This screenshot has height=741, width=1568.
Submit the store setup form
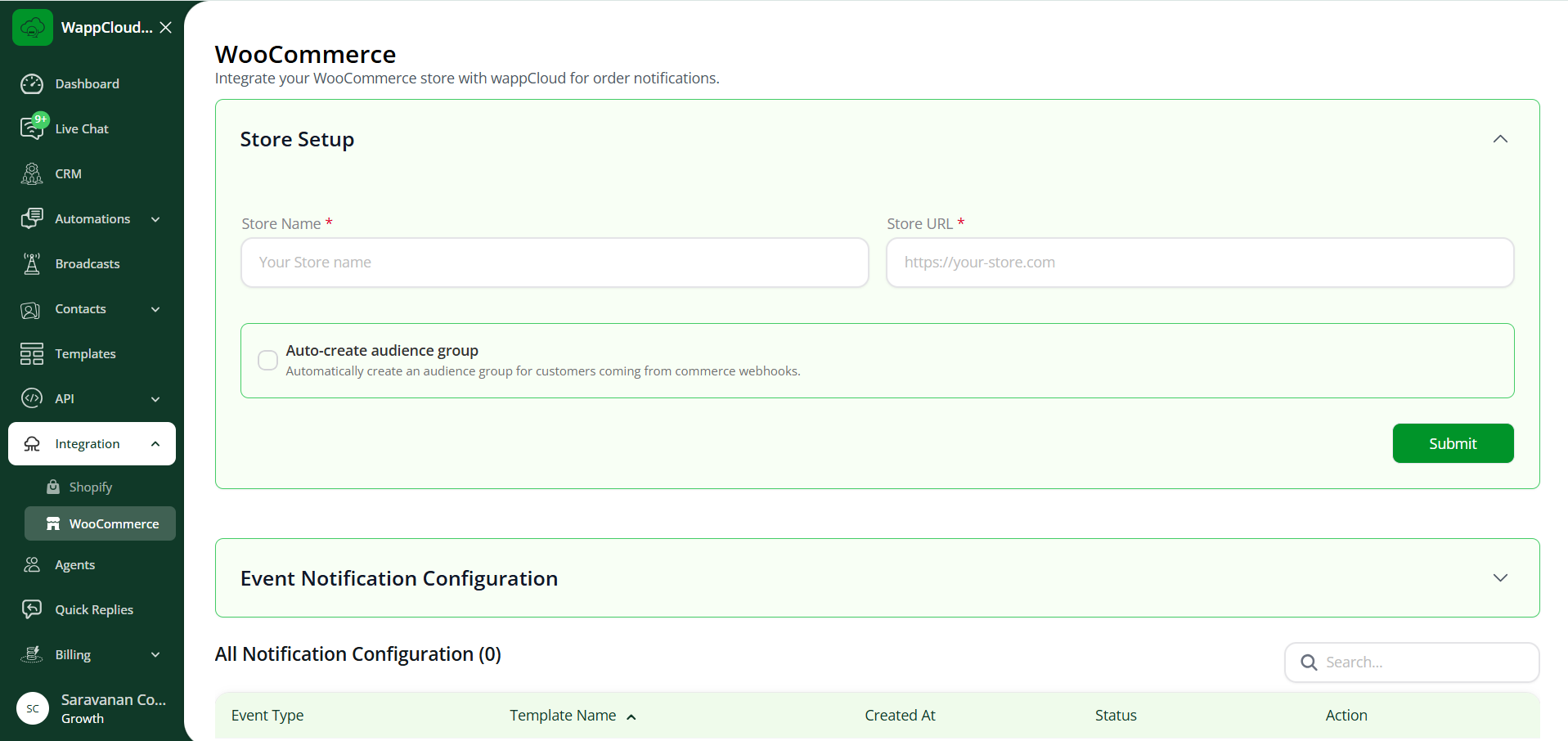1453,443
